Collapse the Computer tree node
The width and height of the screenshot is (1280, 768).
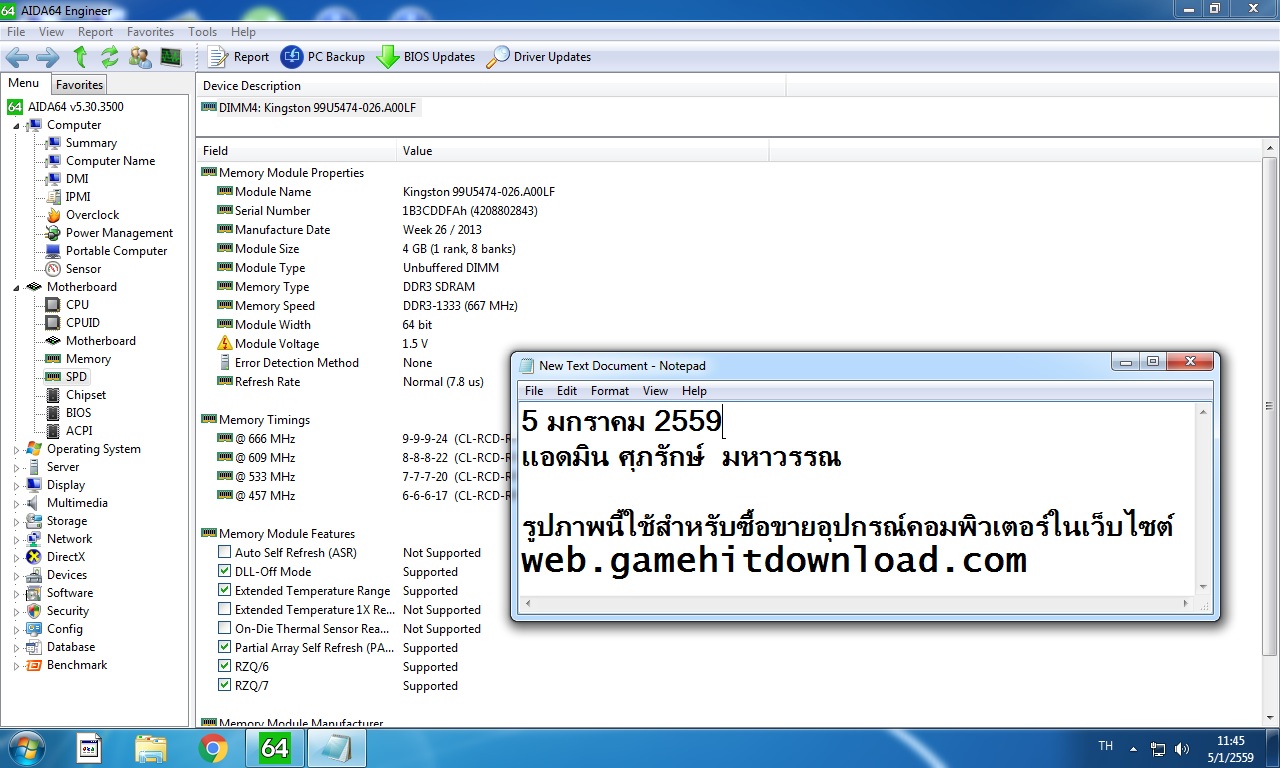tap(16, 125)
